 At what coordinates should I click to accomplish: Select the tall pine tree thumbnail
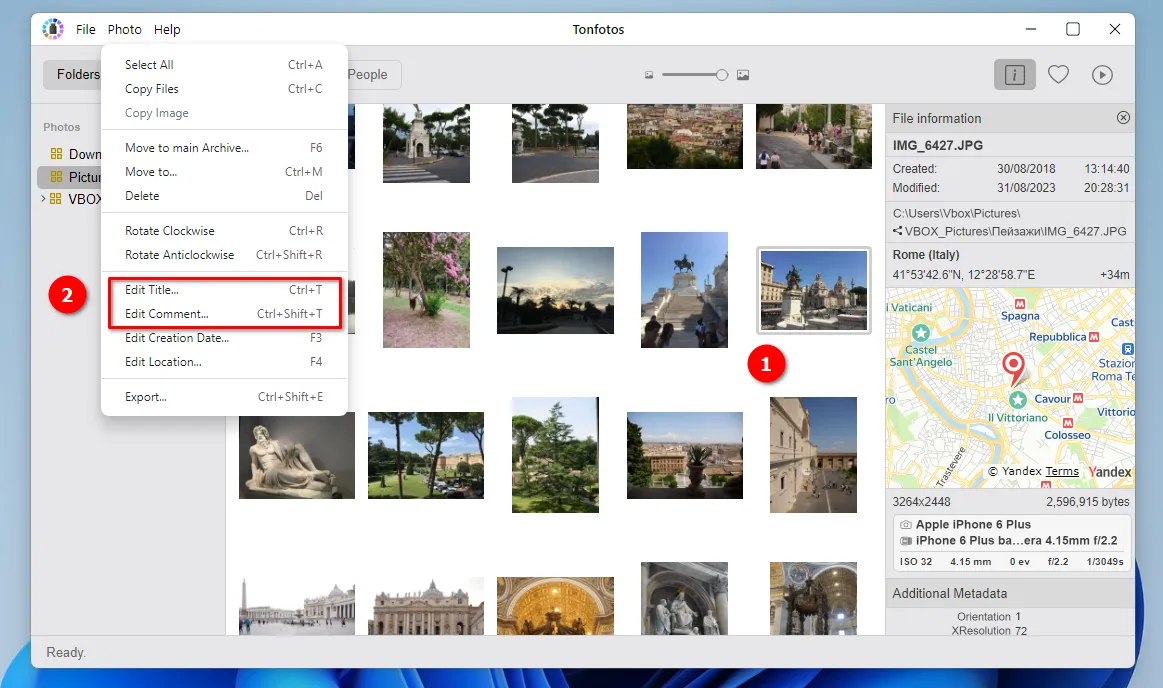point(556,455)
